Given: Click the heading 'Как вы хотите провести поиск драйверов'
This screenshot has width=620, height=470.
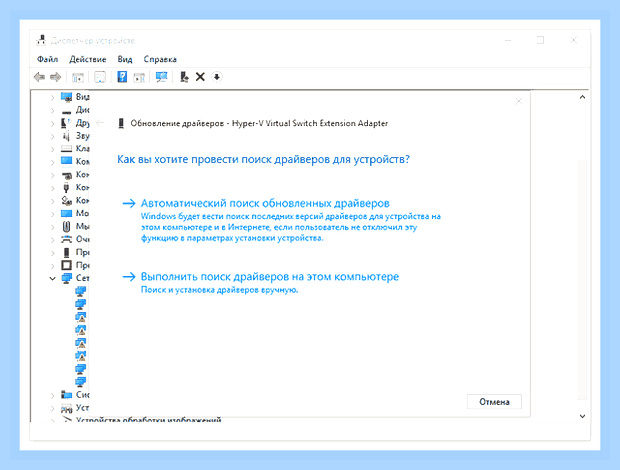Looking at the screenshot, I should (x=264, y=159).
